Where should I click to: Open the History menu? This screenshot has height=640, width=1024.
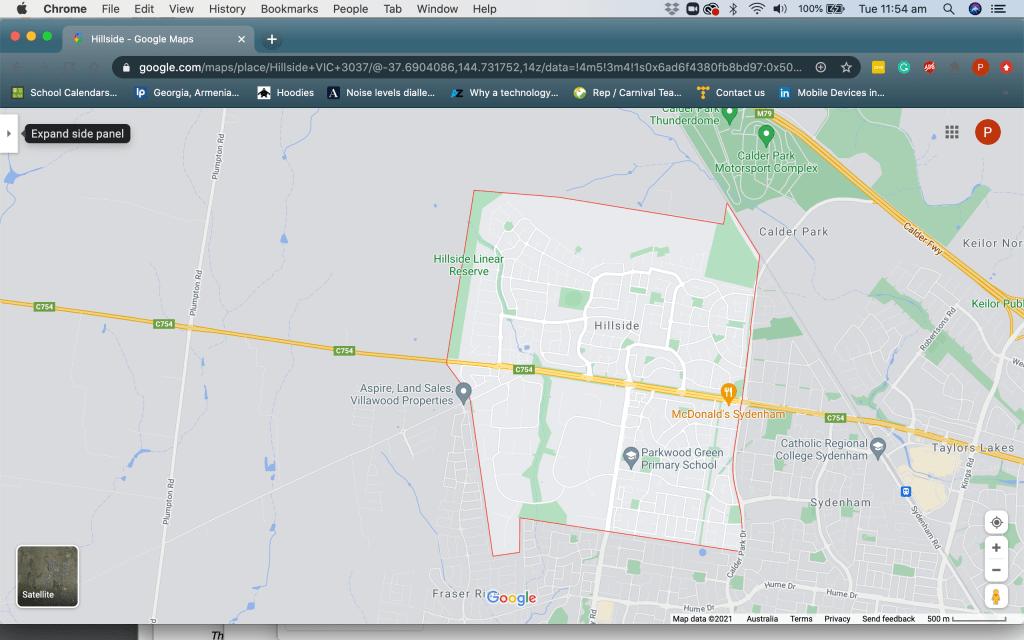[x=227, y=9]
